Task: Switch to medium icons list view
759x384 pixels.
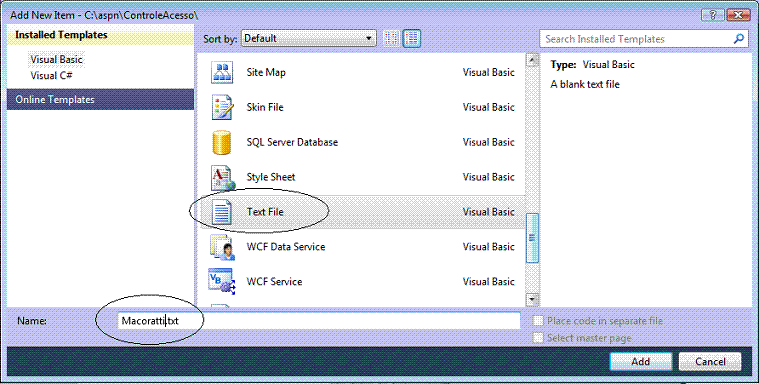Action: click(411, 38)
